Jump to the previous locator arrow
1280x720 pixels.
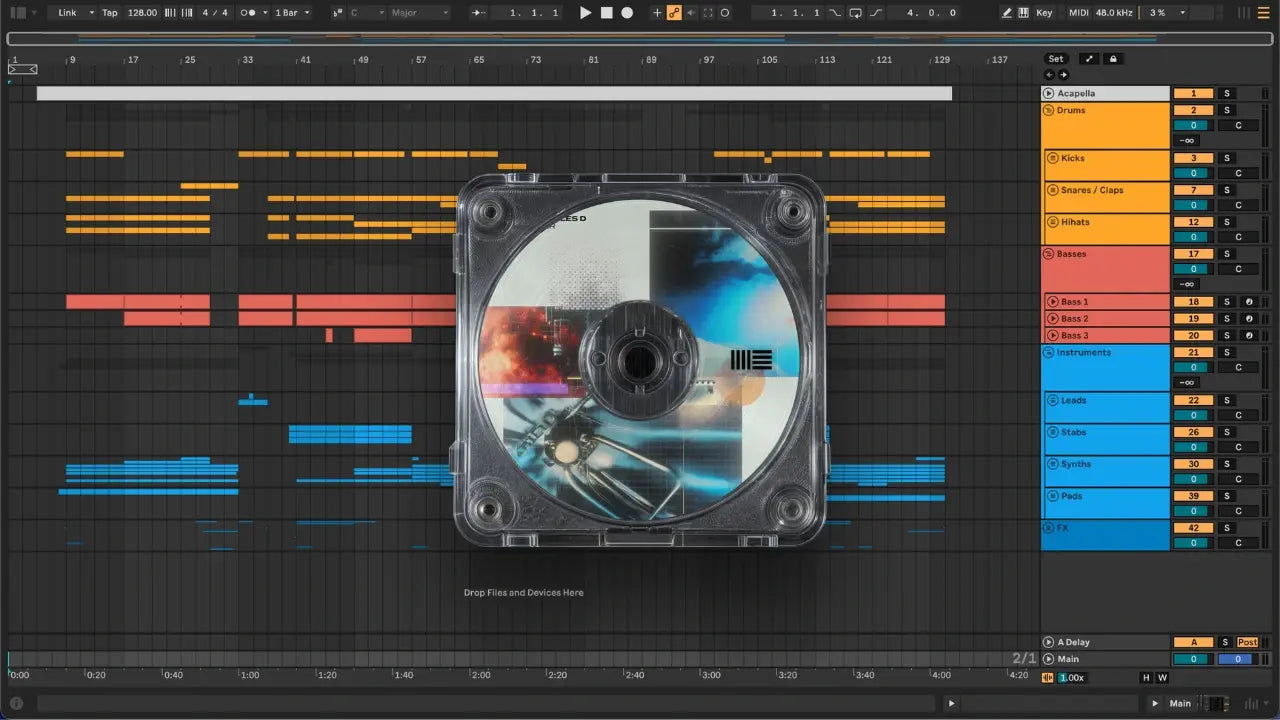1050,74
